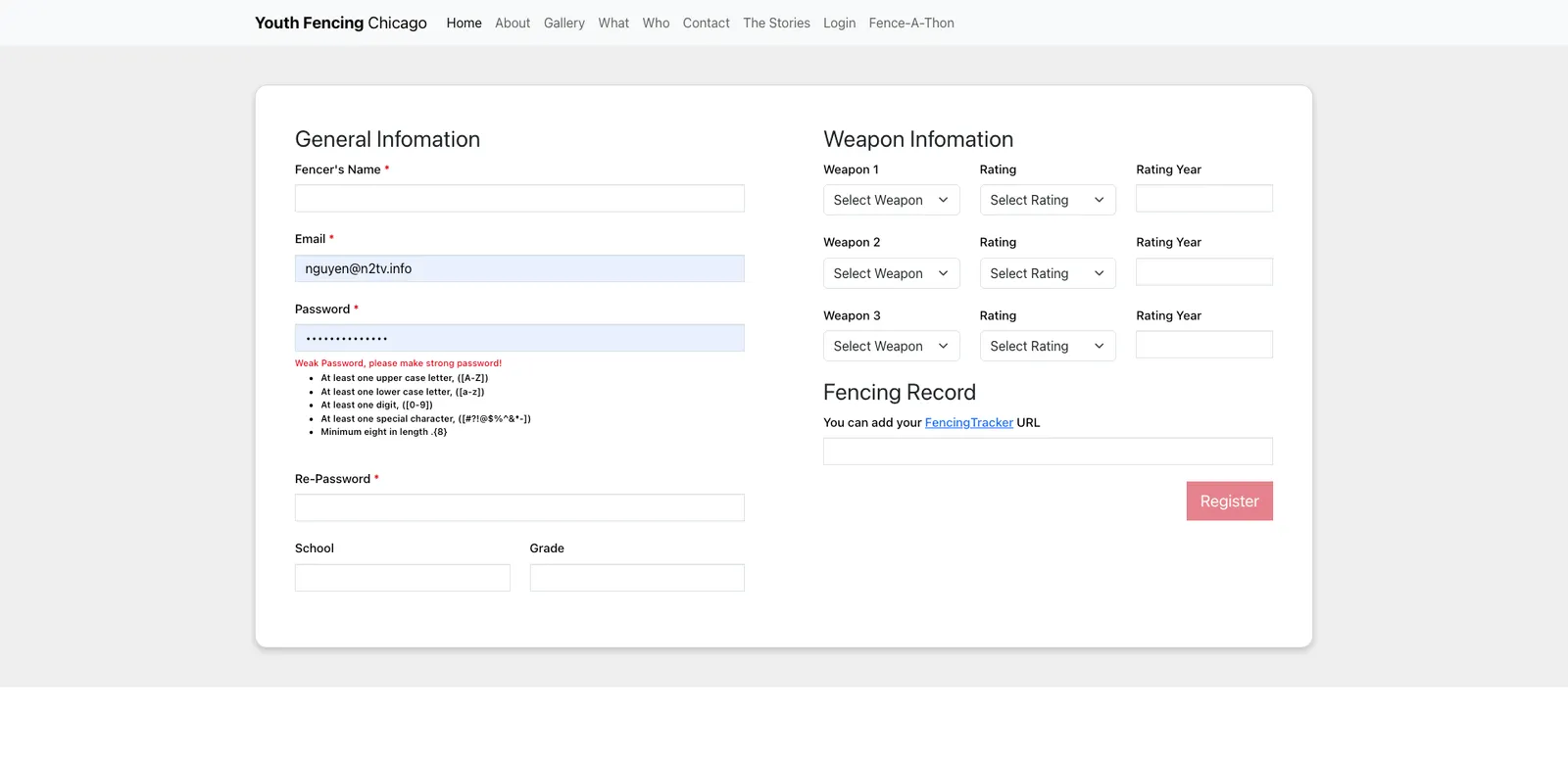Viewport: 1568px width, 762px height.
Task: Click the Grade text box
Action: click(637, 577)
